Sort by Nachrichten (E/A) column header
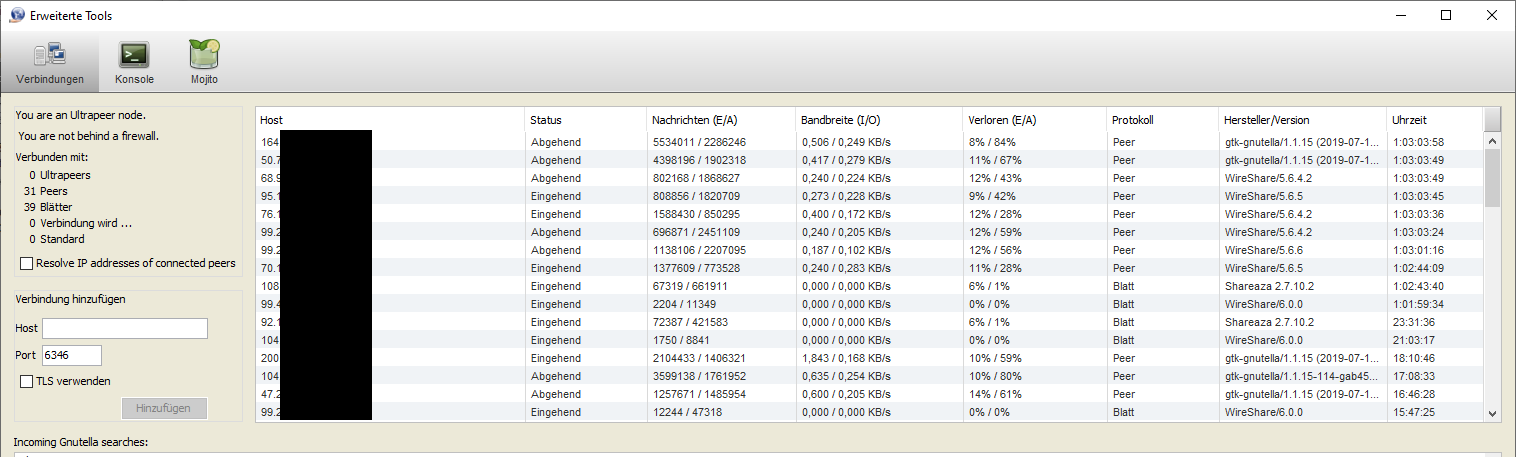 [721, 120]
